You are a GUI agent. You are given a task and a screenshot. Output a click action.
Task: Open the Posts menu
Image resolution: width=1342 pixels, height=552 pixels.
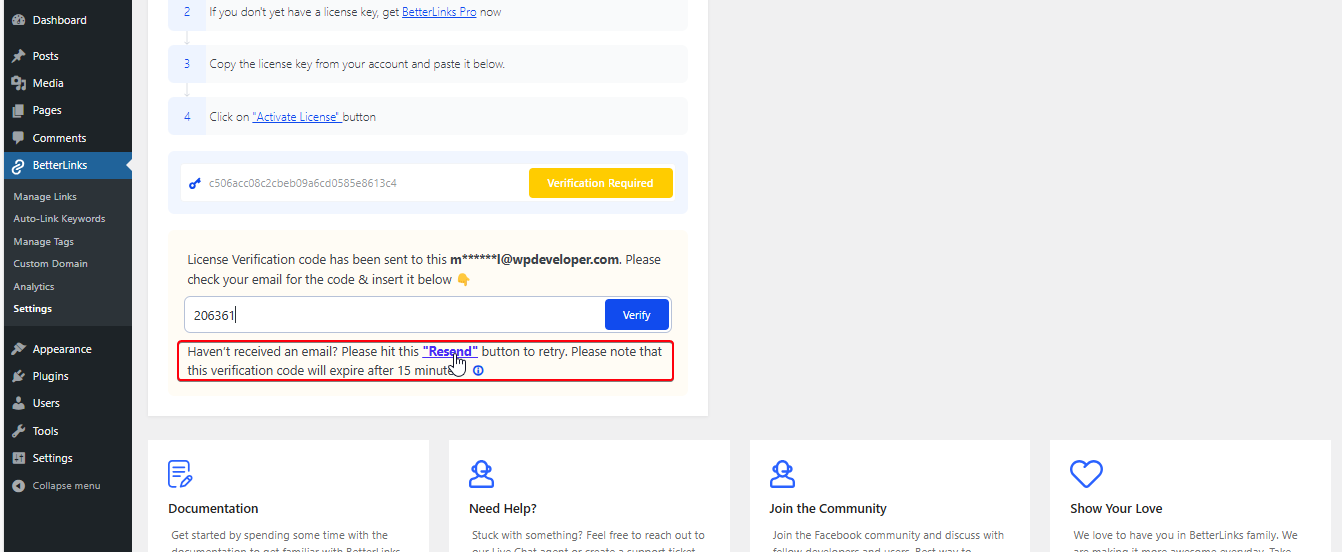66,56
